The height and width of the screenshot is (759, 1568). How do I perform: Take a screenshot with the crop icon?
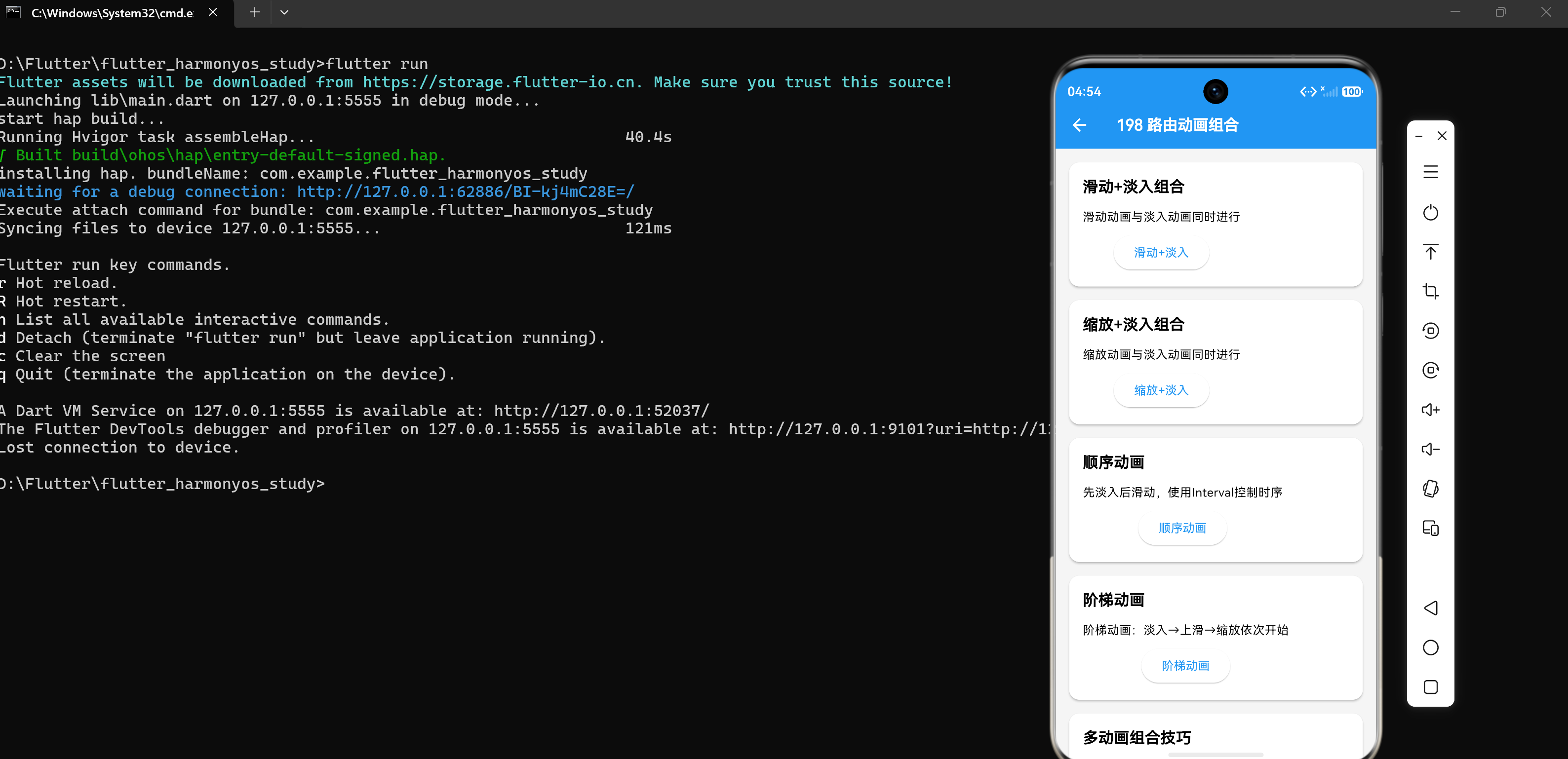point(1430,292)
